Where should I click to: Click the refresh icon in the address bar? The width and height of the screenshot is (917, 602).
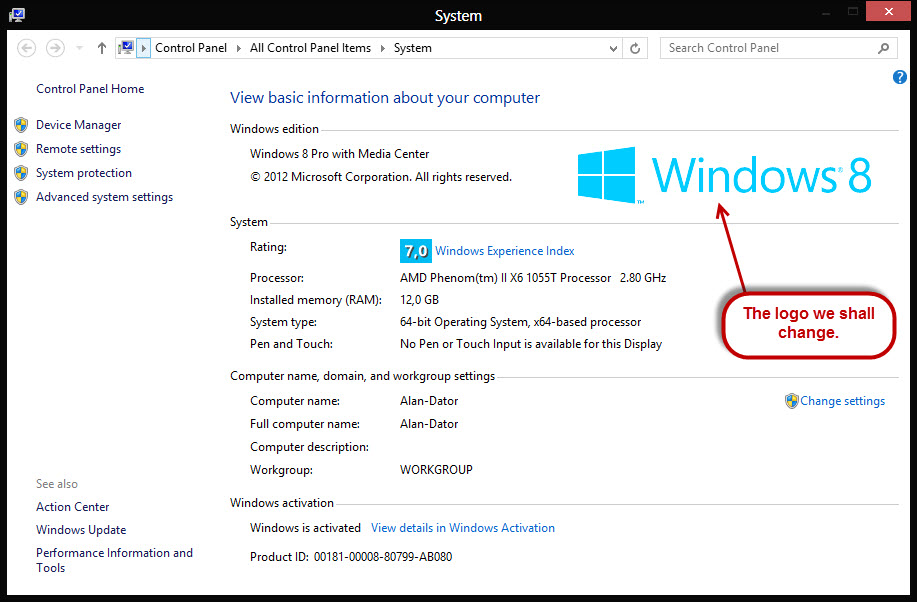click(x=635, y=47)
